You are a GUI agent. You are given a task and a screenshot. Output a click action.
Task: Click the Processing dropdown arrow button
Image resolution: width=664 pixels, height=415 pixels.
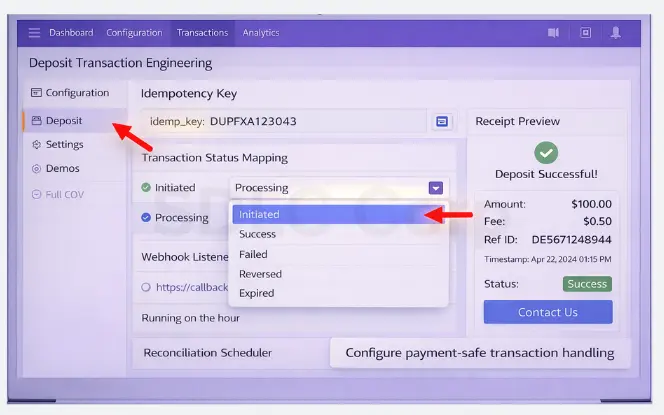[x=436, y=188]
